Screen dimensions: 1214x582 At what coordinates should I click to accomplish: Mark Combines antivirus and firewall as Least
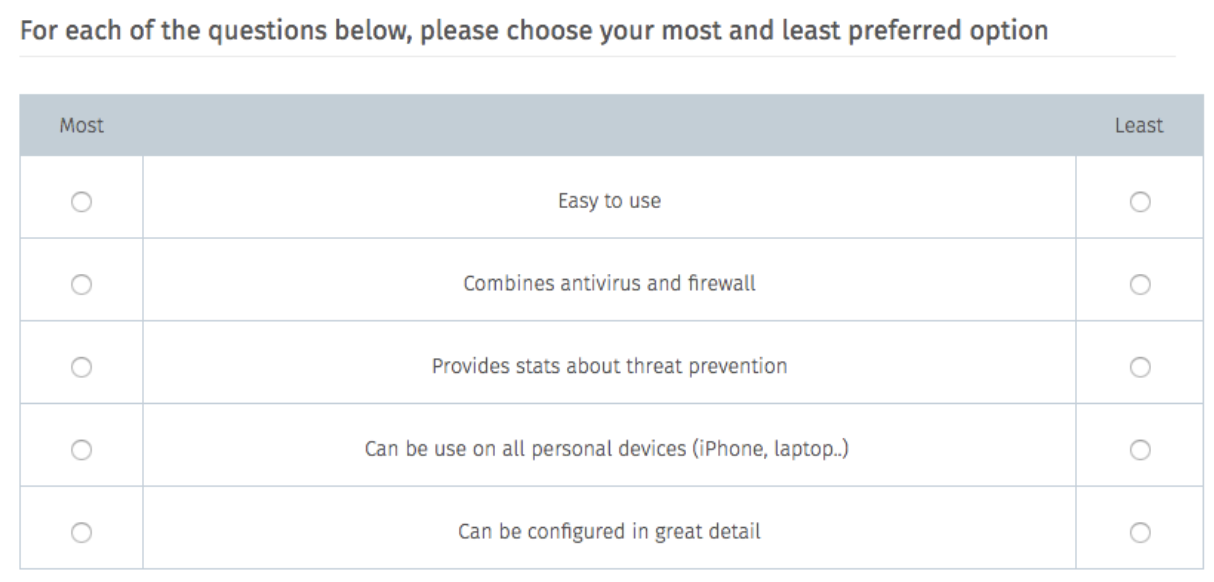1139,284
